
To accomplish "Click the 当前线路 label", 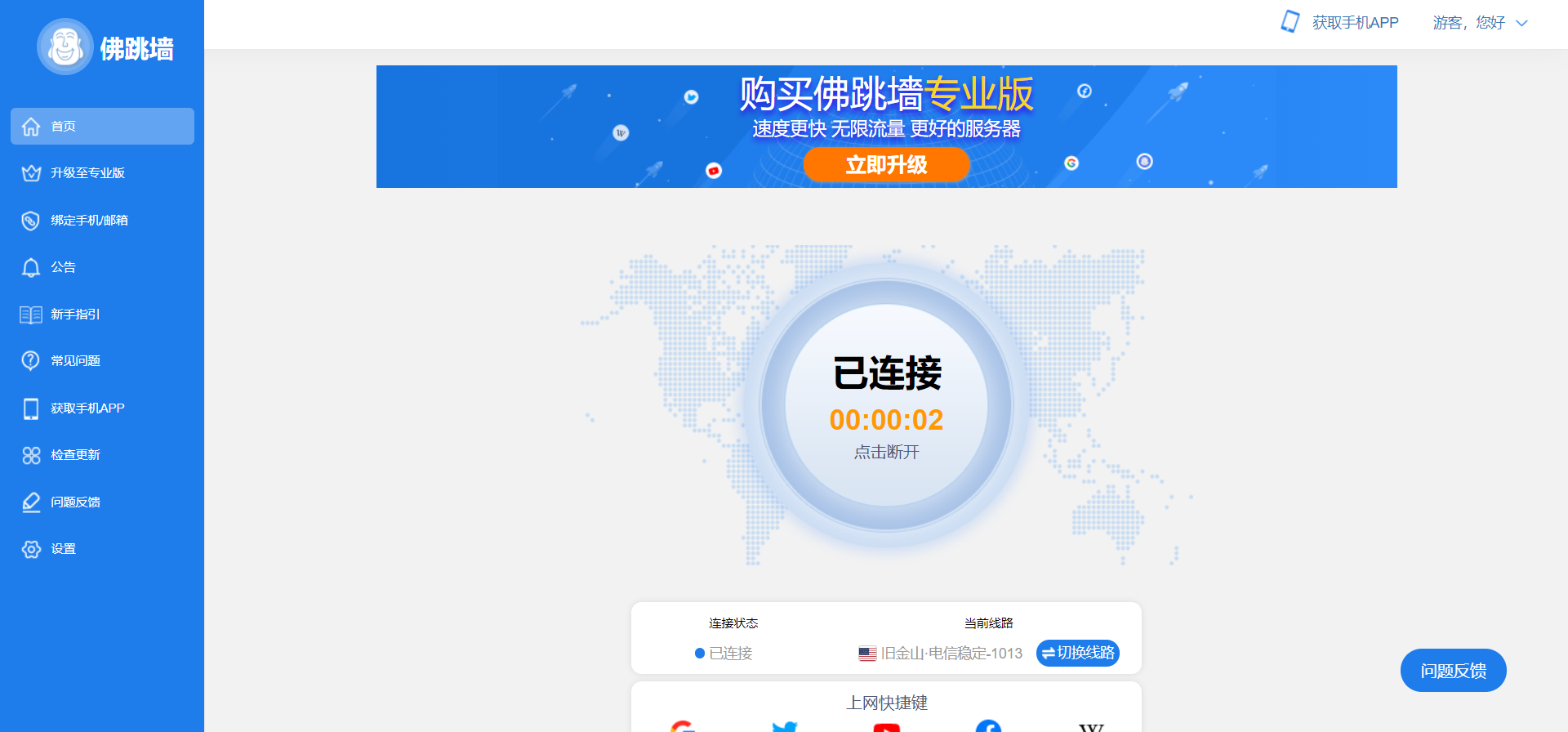I will pyautogui.click(x=988, y=623).
